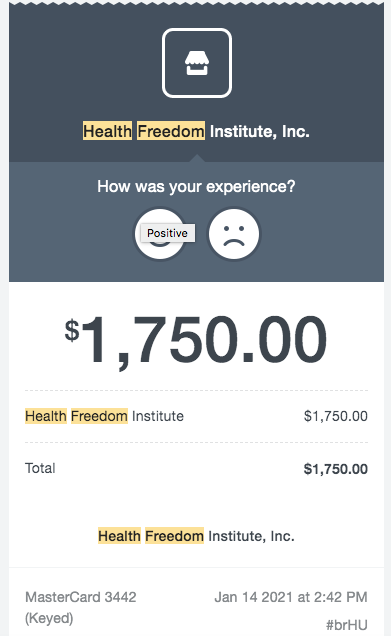This screenshot has height=636, width=391.
Task: Click the dollar sign before the large amount
Action: tap(72, 330)
